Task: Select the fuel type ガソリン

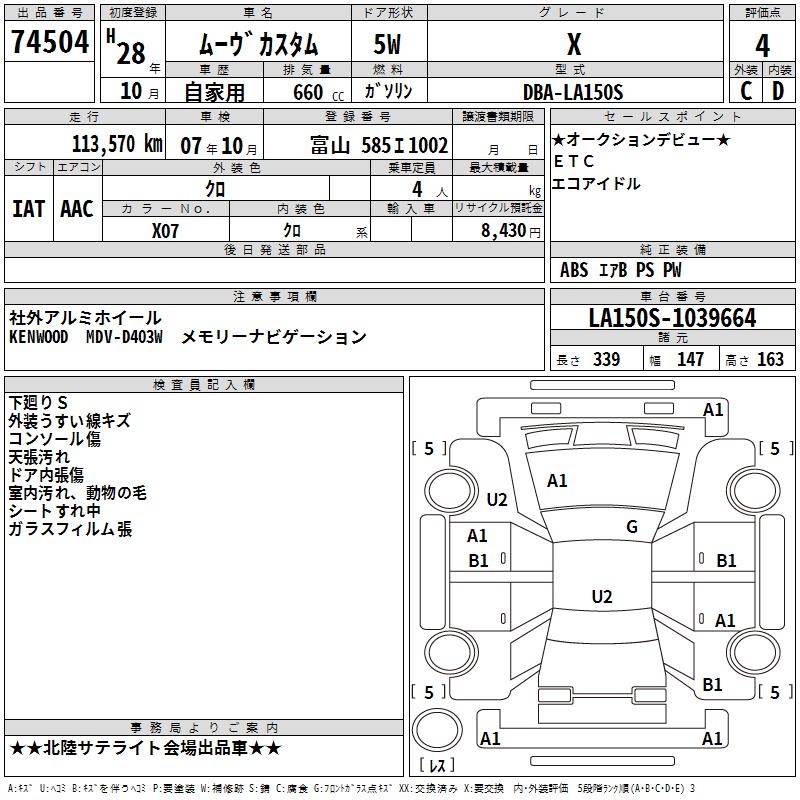Action: 388,91
